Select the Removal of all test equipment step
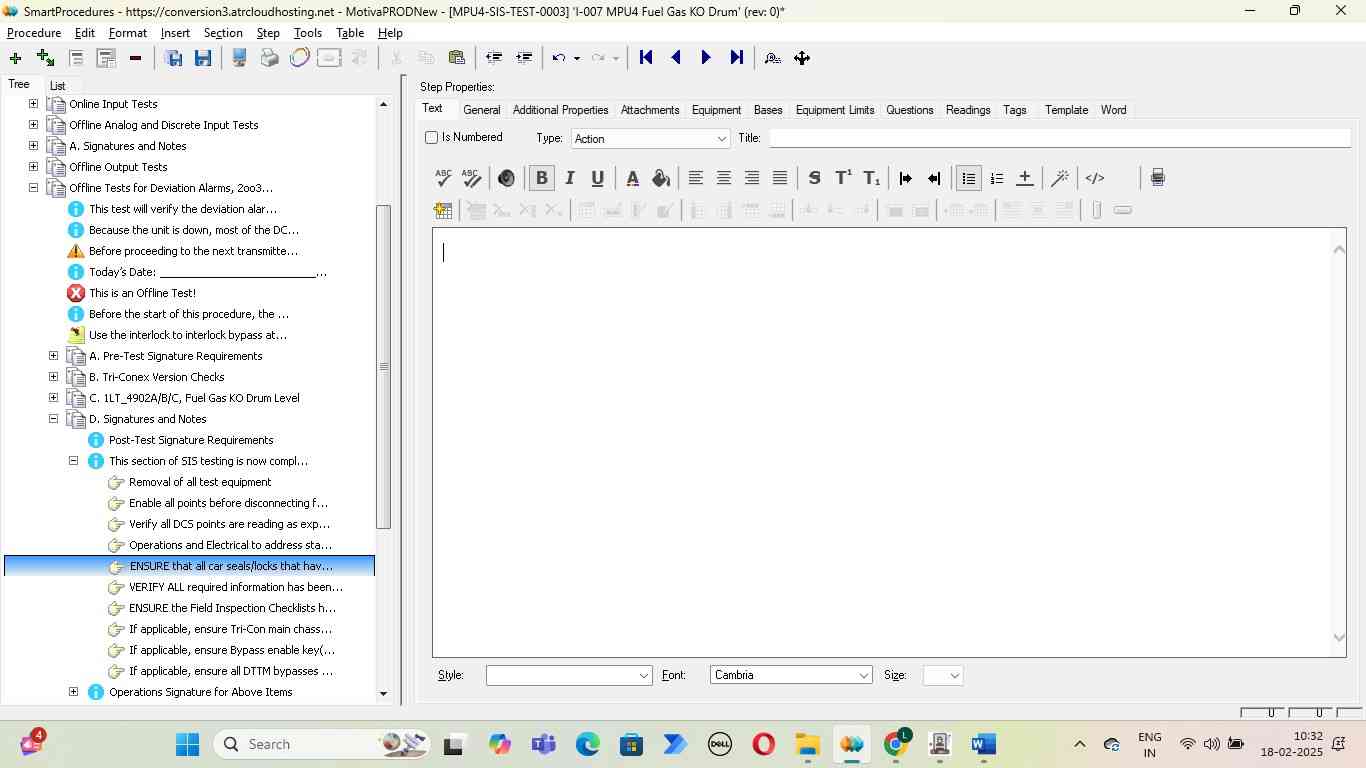This screenshot has height=768, width=1366. (200, 482)
